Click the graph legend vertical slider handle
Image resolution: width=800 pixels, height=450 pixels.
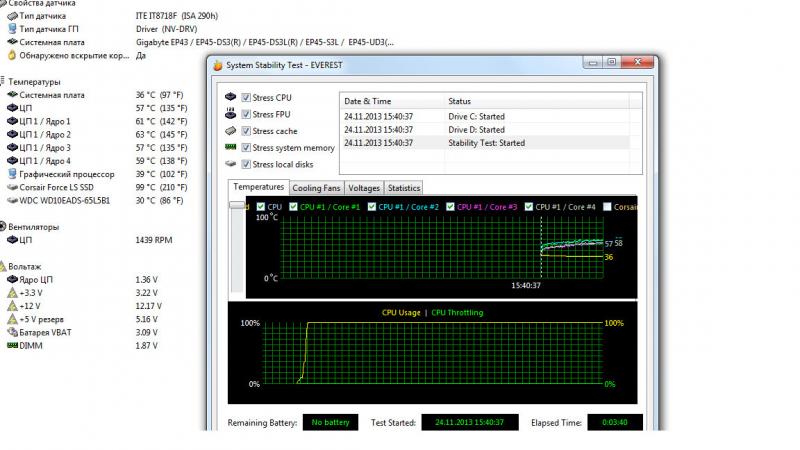coord(237,205)
